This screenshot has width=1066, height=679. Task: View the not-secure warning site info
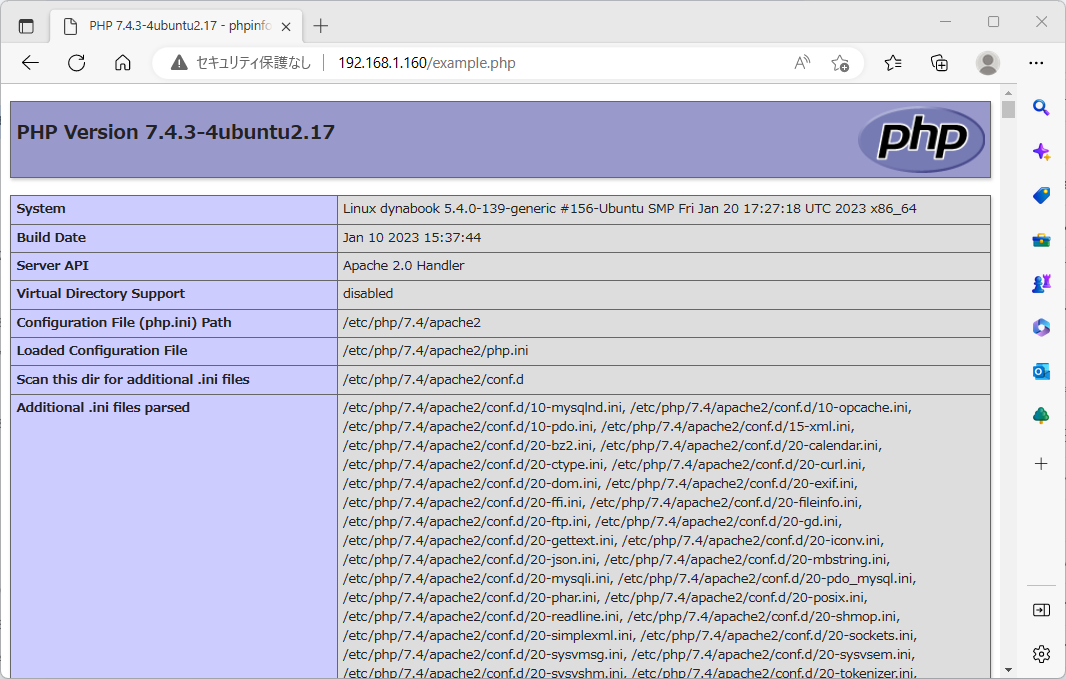click(x=241, y=63)
